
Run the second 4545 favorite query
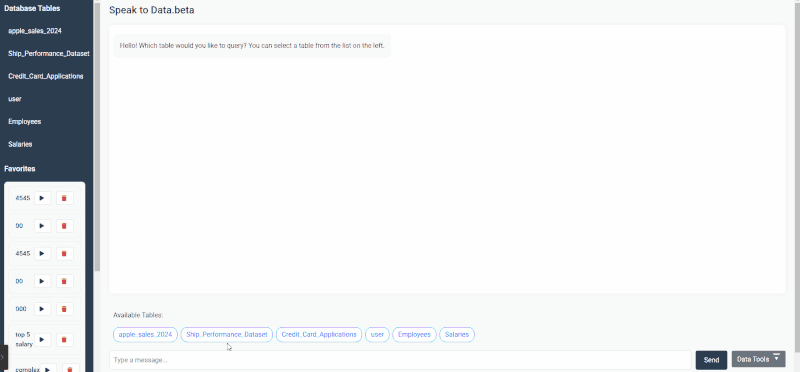click(x=42, y=253)
